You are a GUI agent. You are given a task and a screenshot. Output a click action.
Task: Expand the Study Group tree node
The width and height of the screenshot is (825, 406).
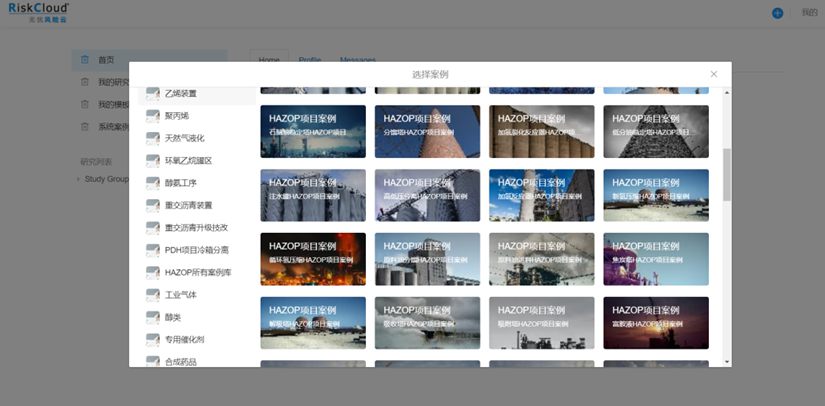point(78,180)
